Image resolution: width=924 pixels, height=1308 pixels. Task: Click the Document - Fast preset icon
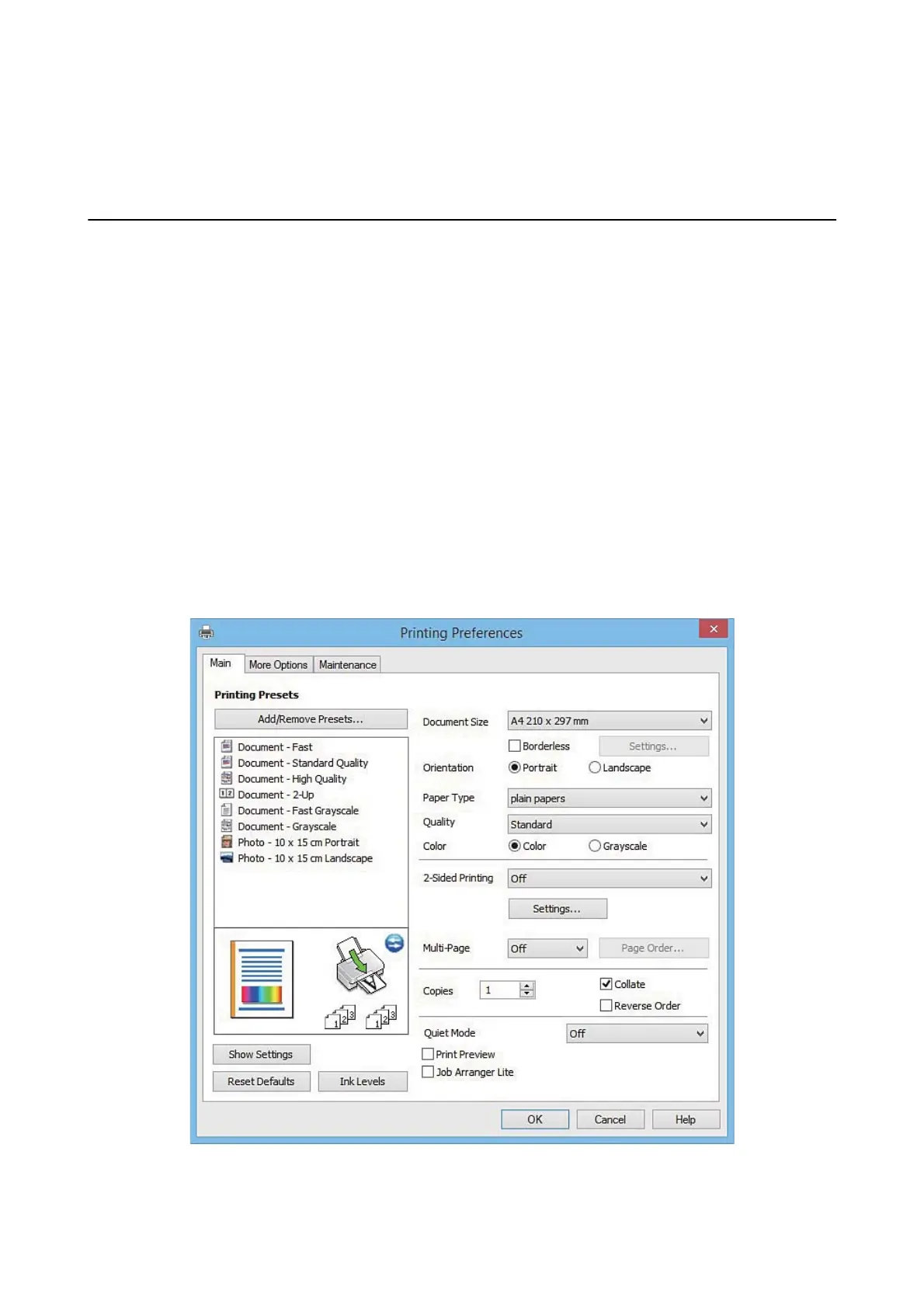coord(227,746)
